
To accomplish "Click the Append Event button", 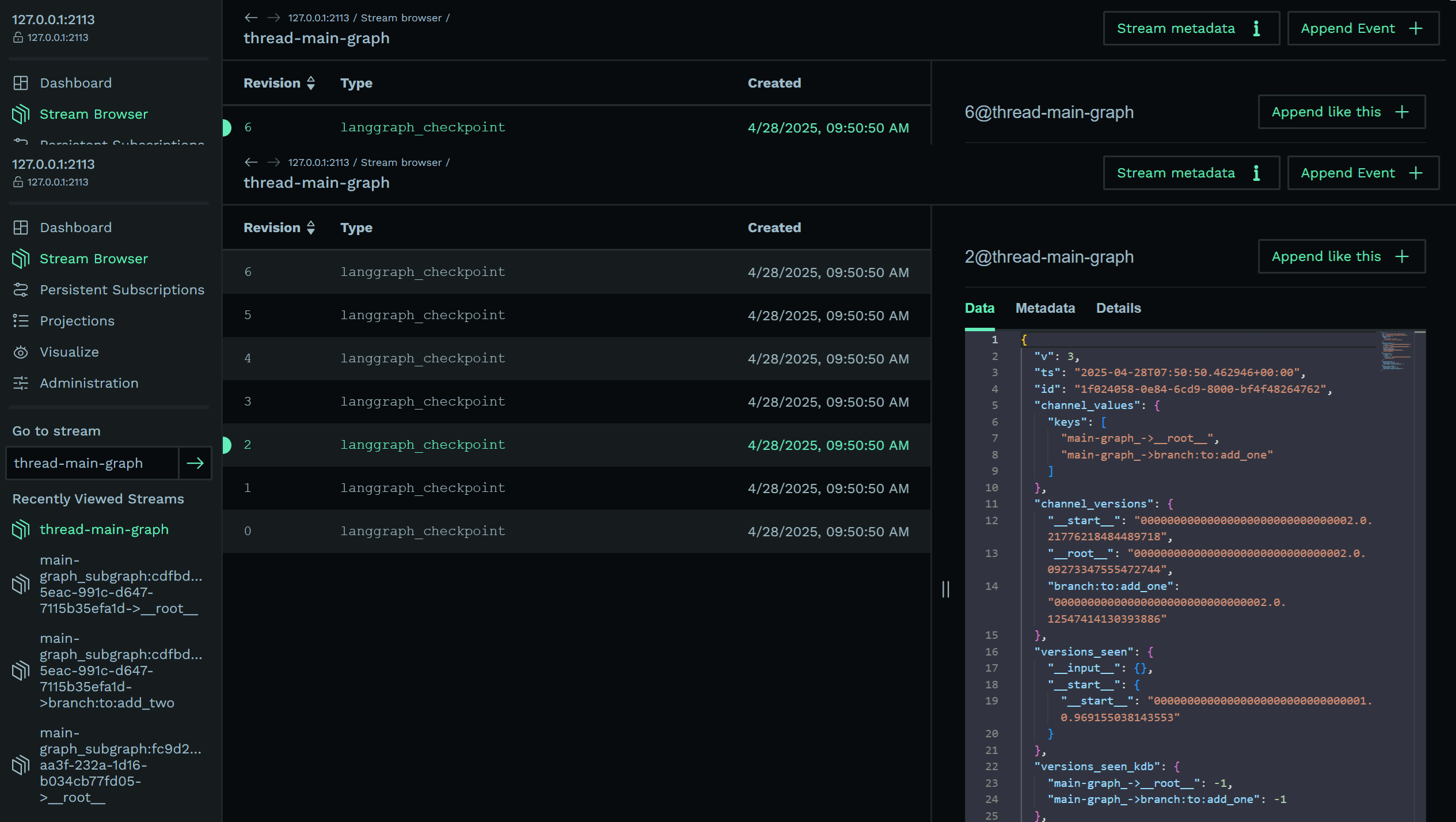I will tap(1363, 173).
